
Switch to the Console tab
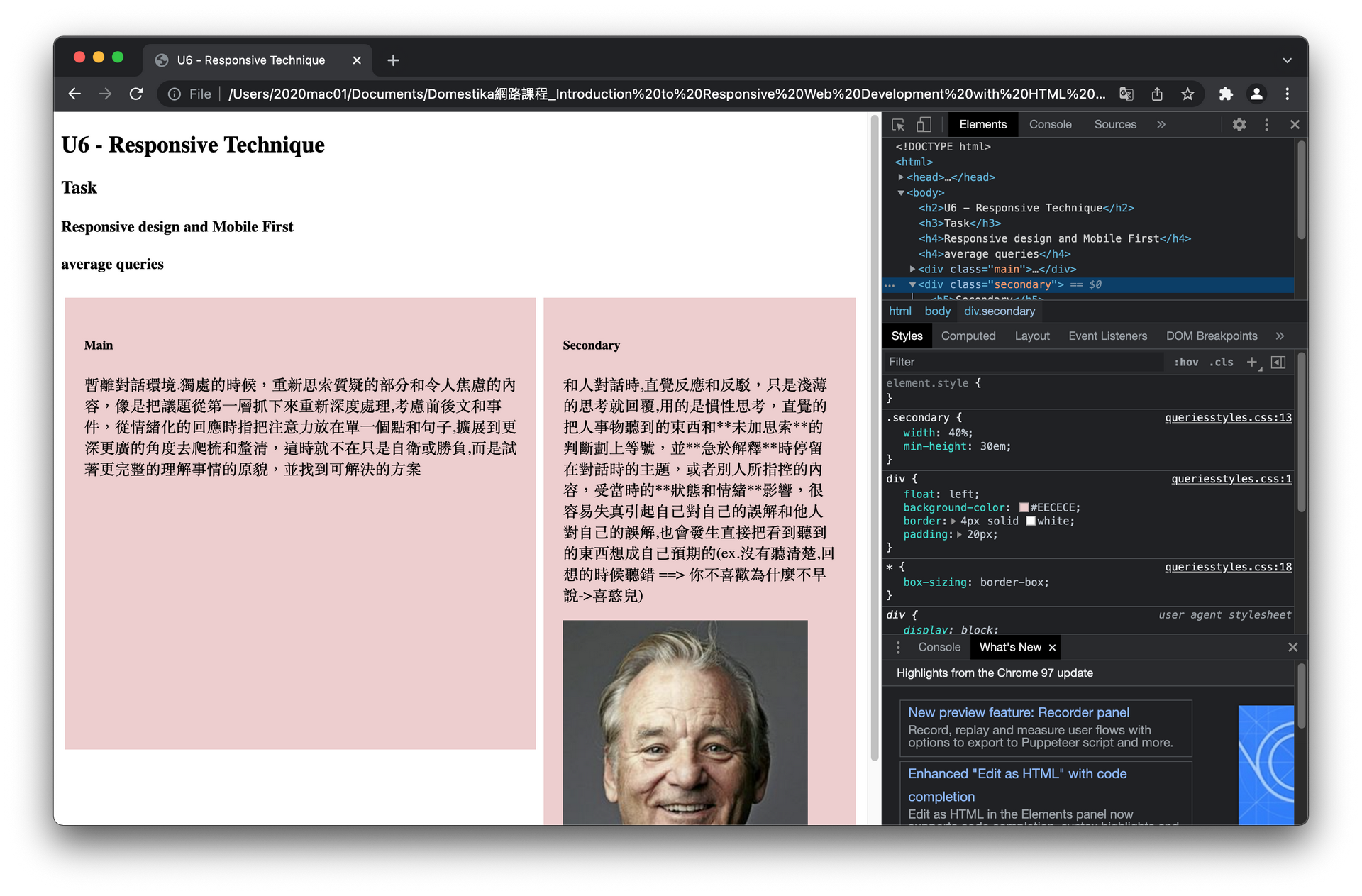1050,125
